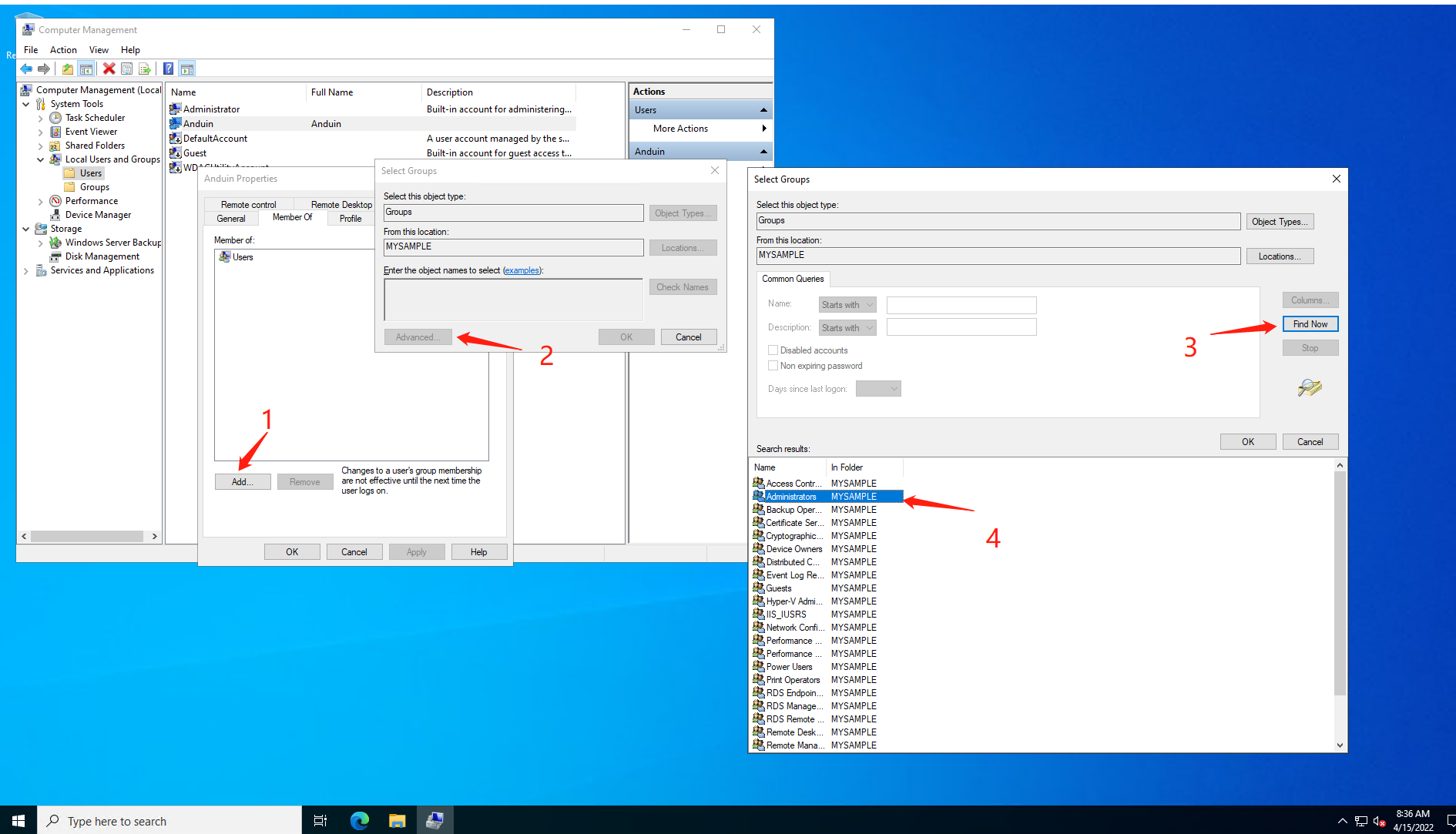Select the Windows Server Backup icon
This screenshot has height=834, width=1456.
[55, 243]
